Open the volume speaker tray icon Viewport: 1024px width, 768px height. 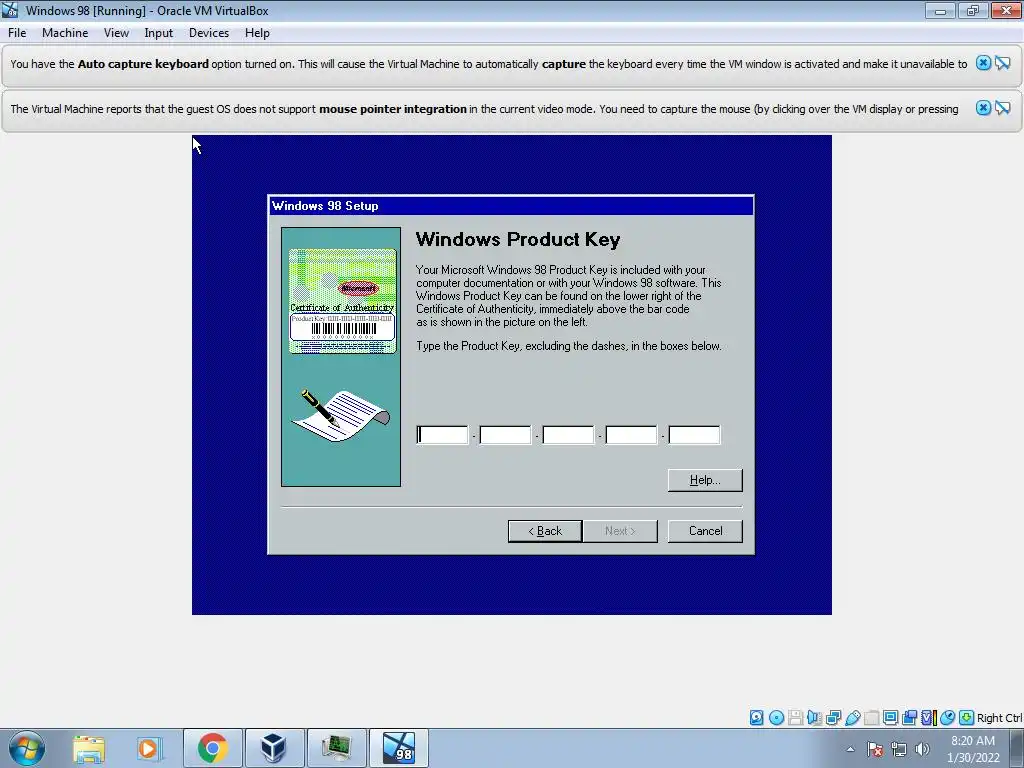point(922,749)
